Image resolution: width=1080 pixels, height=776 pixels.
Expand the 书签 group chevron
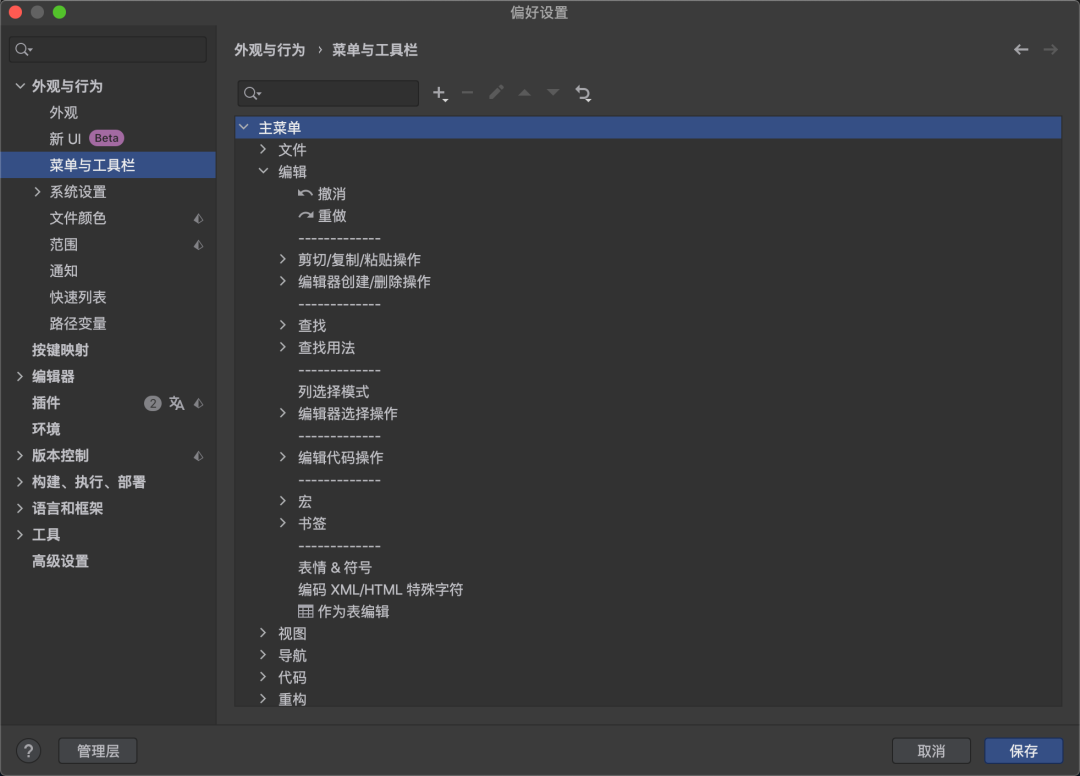[282, 523]
